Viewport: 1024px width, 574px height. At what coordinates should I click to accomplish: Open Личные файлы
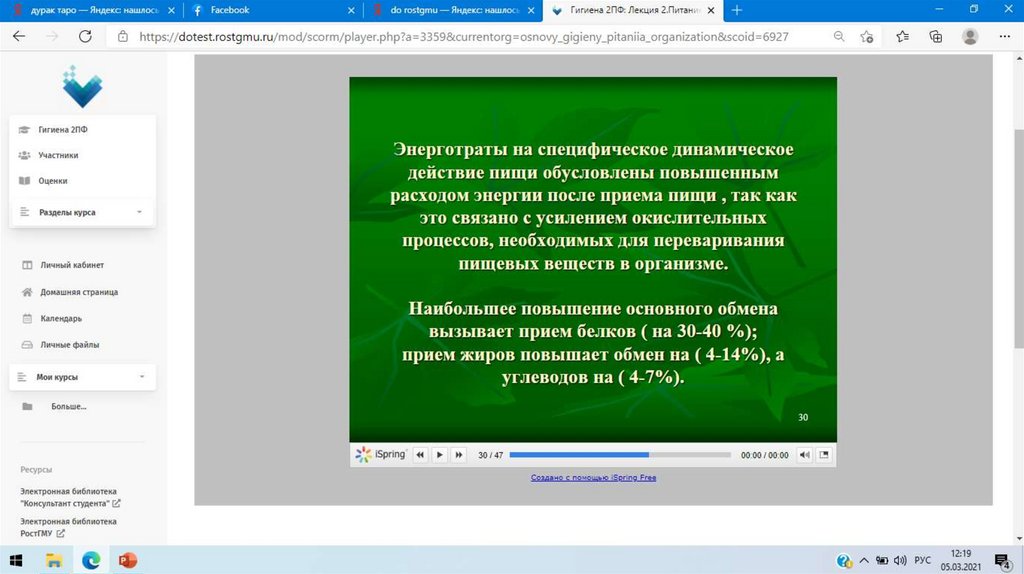(x=69, y=345)
